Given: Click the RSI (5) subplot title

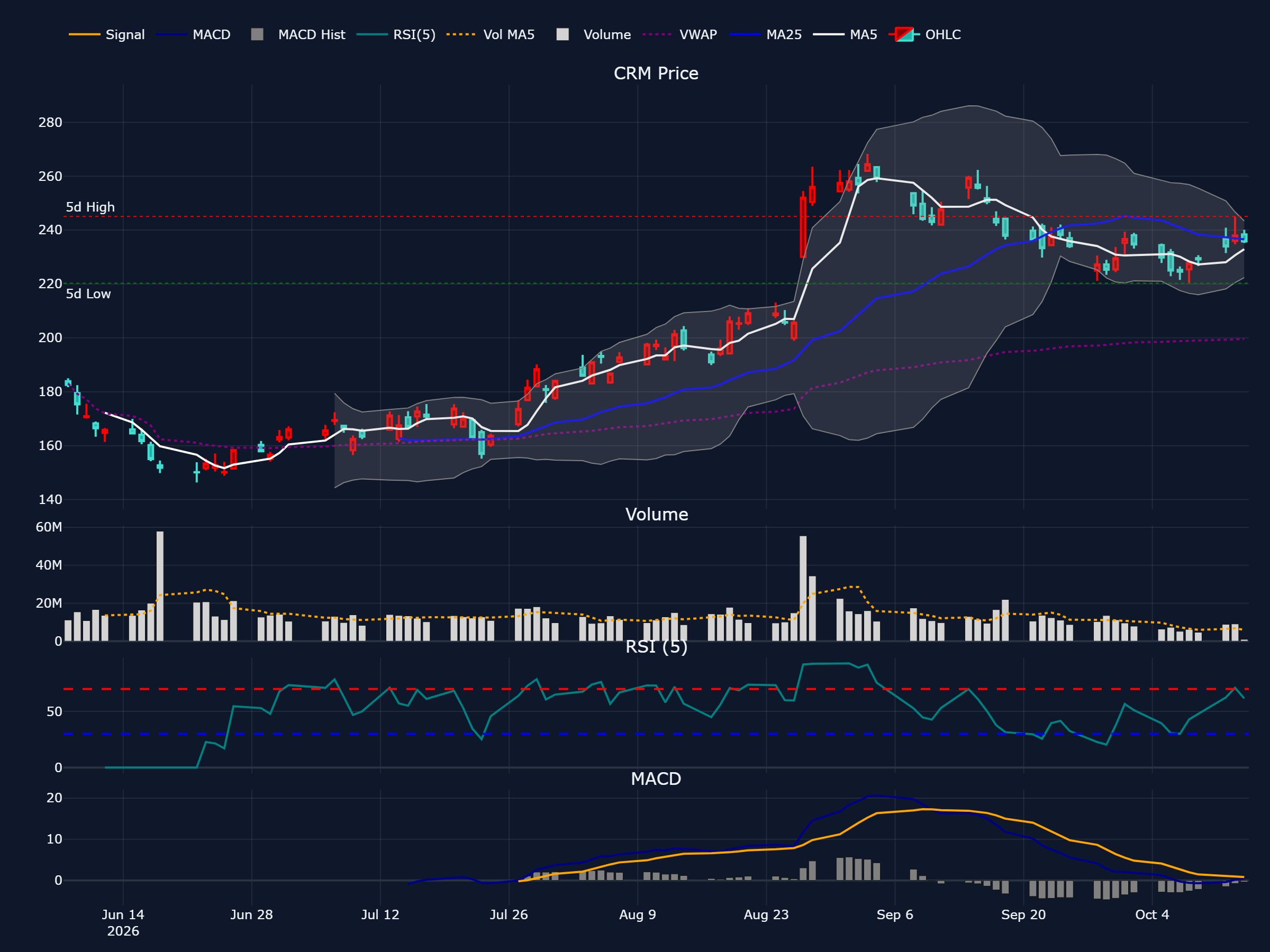Looking at the screenshot, I should point(656,647).
